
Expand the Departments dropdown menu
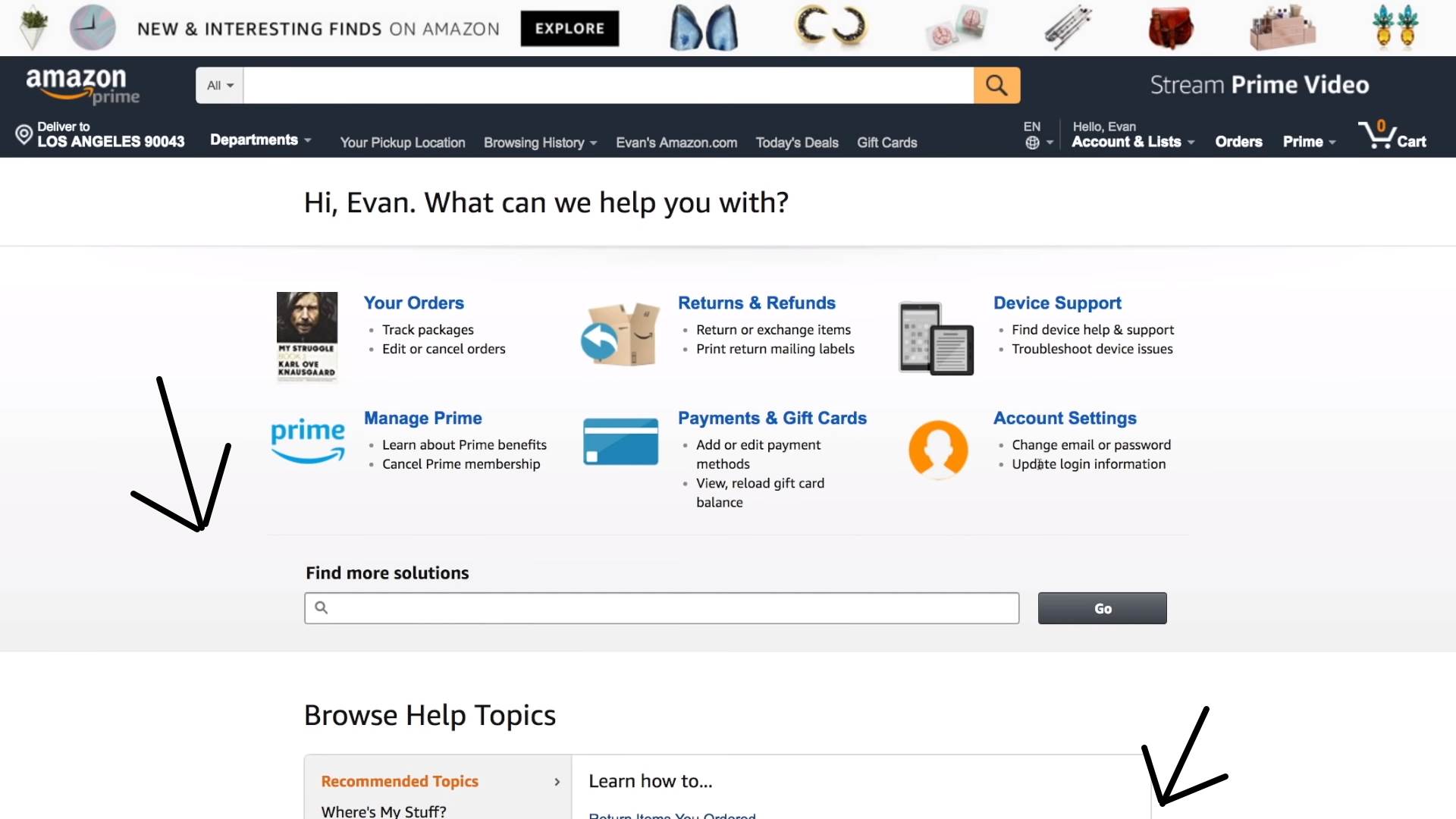pos(260,140)
